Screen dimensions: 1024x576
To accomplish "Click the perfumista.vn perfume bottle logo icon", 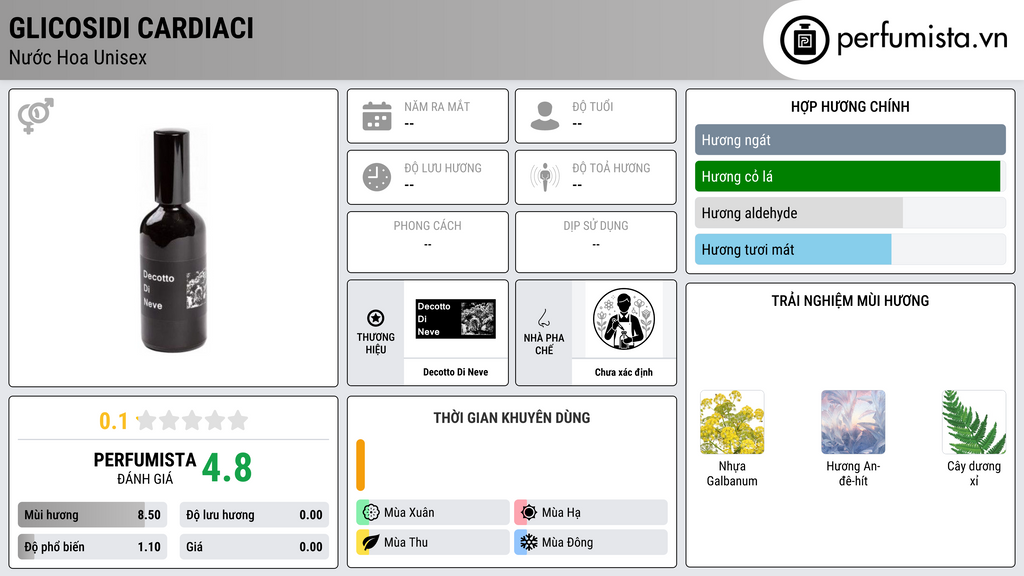I will click(x=804, y=40).
